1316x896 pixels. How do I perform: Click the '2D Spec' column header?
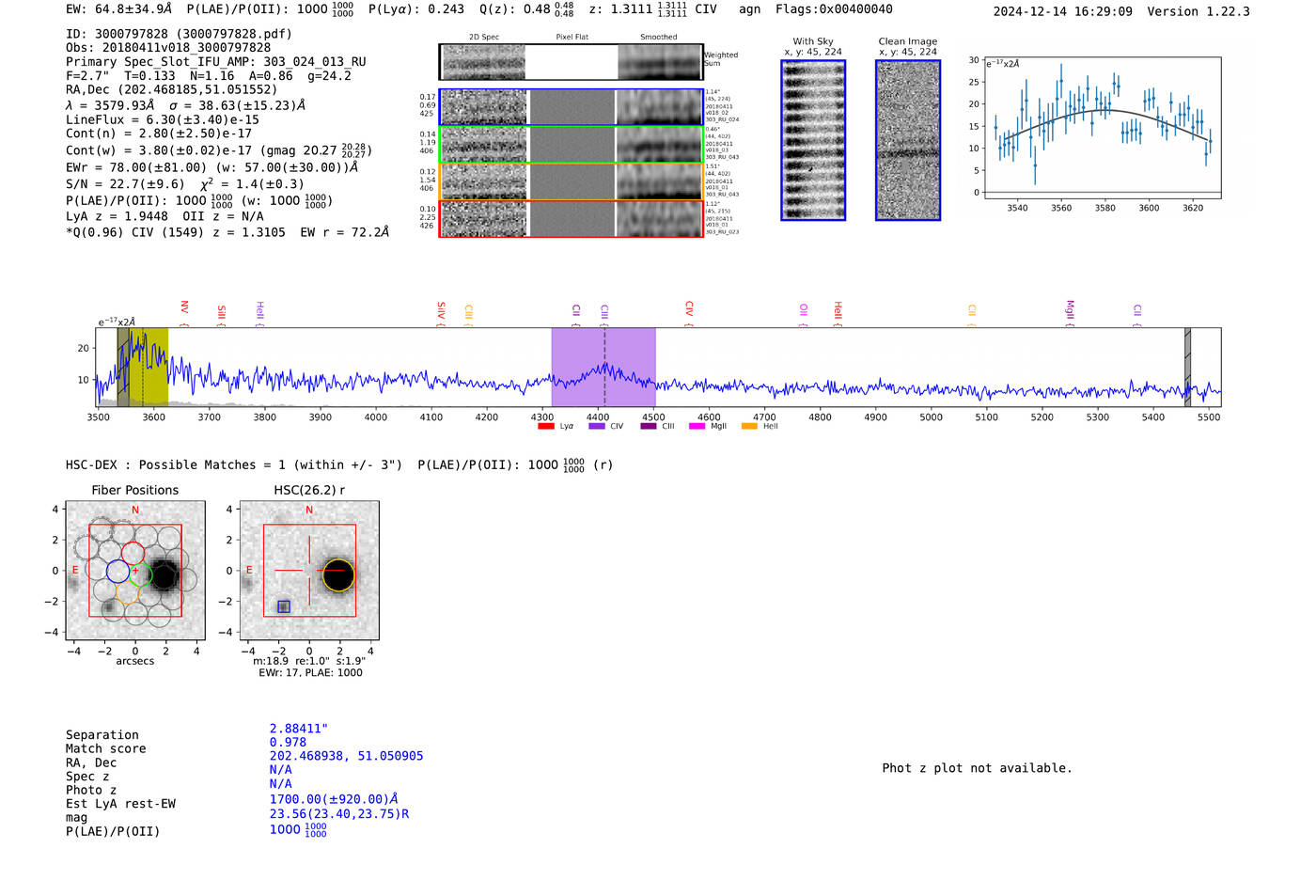click(x=484, y=38)
